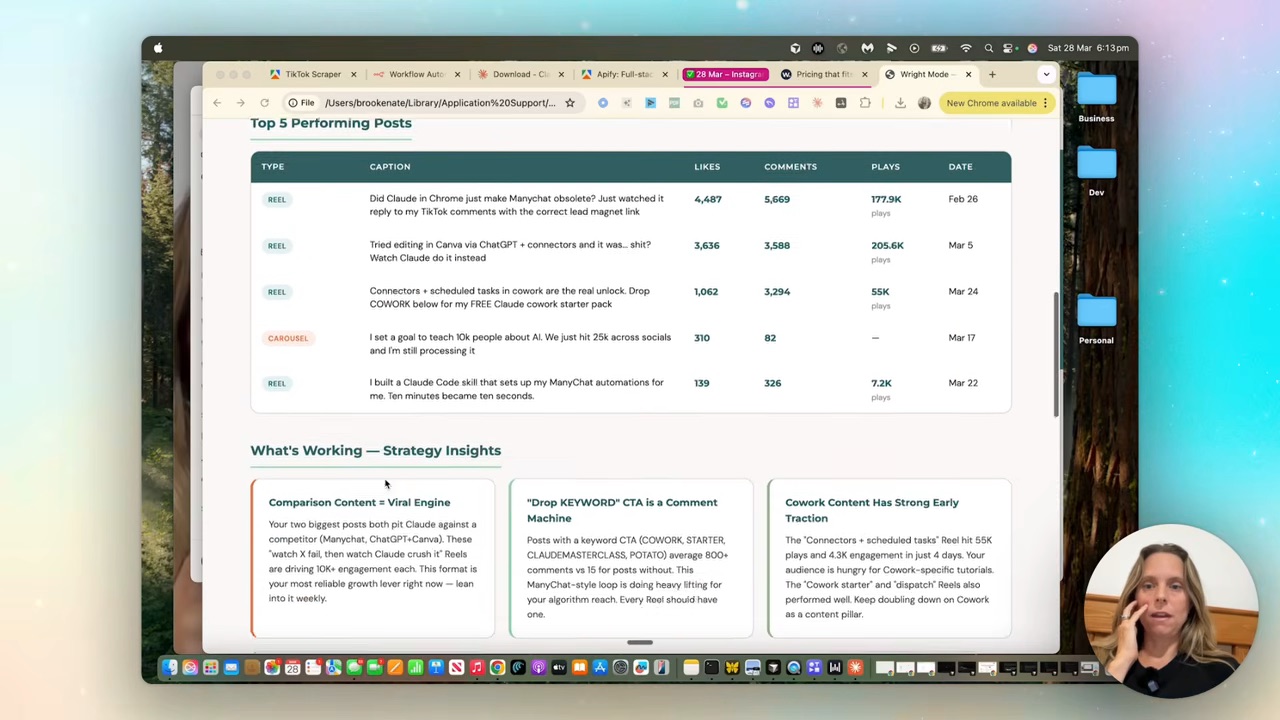Click the Mar 24 date cell
1280x720 pixels.
(963, 291)
